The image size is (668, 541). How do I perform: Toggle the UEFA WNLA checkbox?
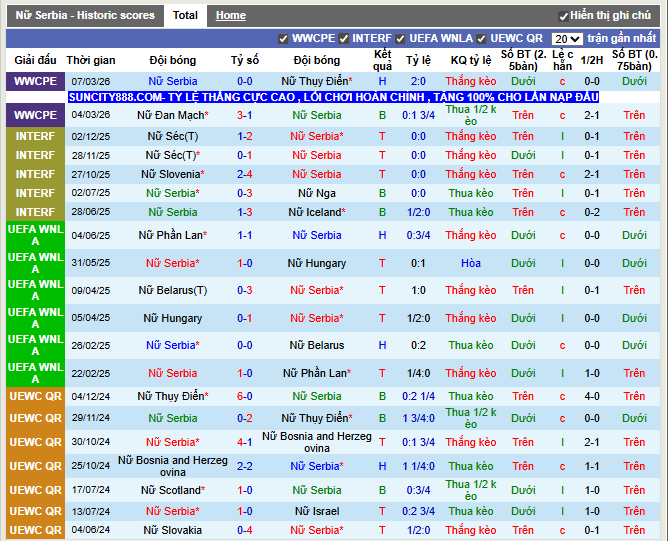click(401, 39)
